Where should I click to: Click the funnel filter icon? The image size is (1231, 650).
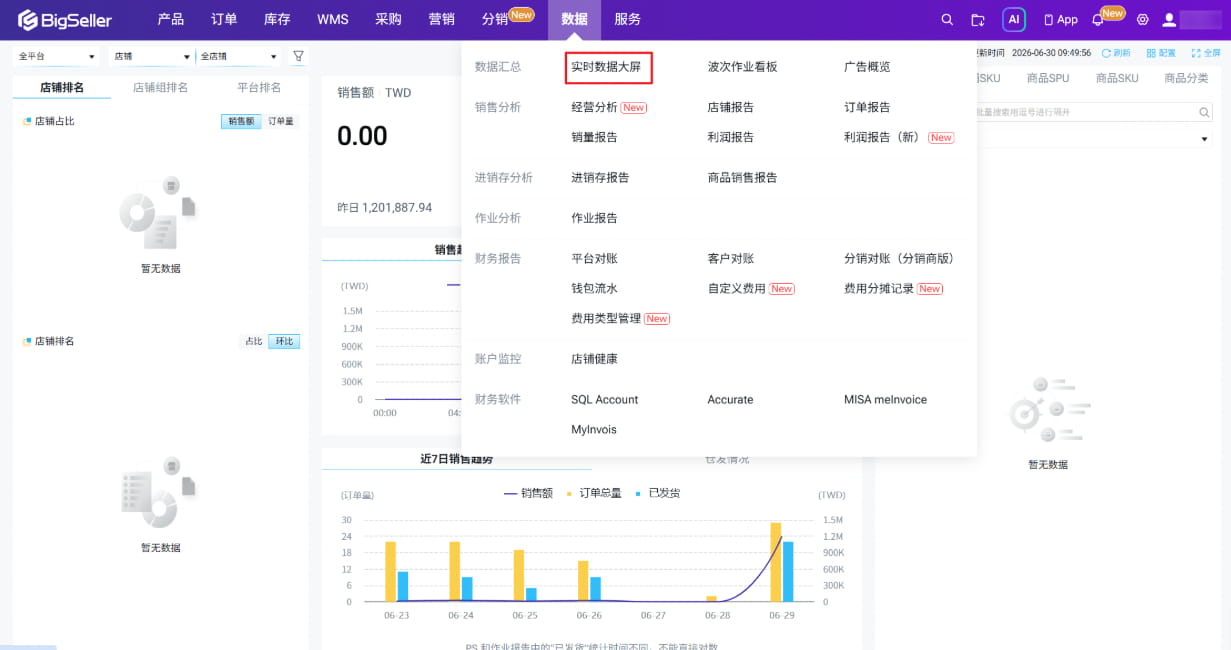coord(298,56)
